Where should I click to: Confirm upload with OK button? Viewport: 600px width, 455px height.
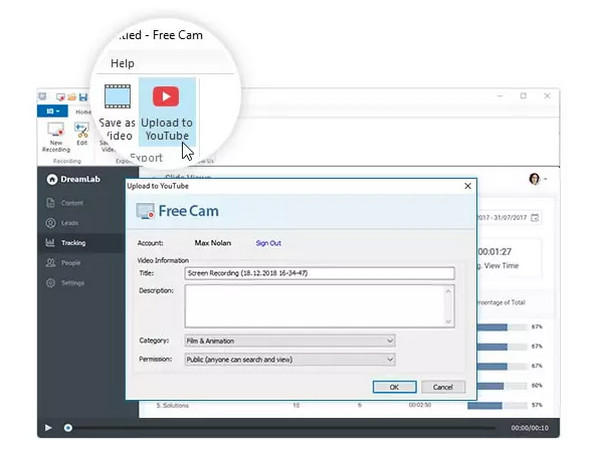(395, 387)
